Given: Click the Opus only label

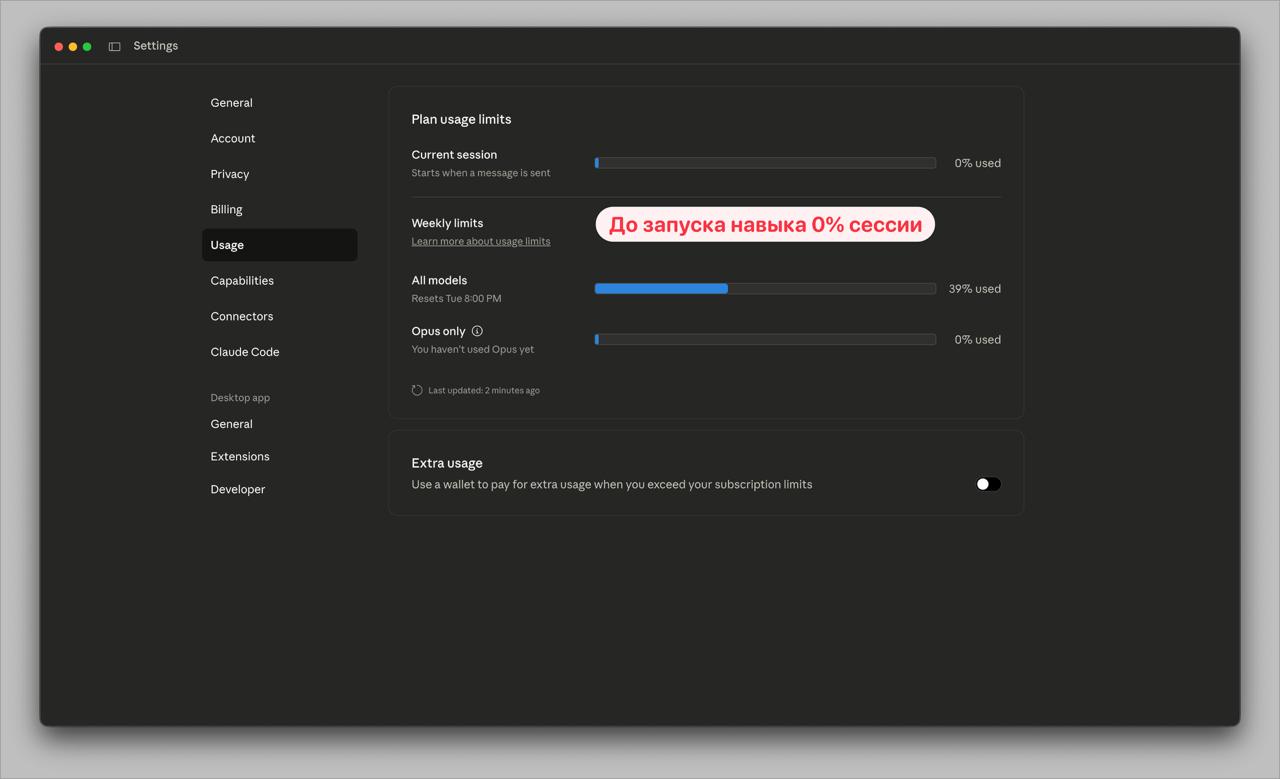Looking at the screenshot, I should point(438,331).
